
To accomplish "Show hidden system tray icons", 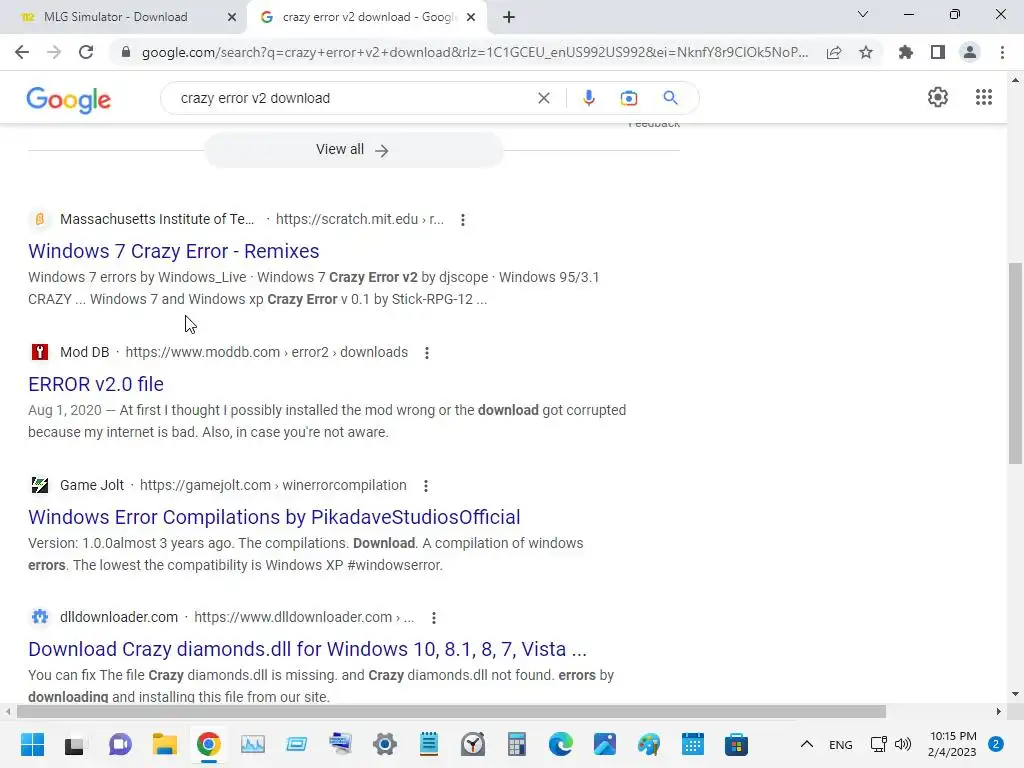I will coord(807,744).
